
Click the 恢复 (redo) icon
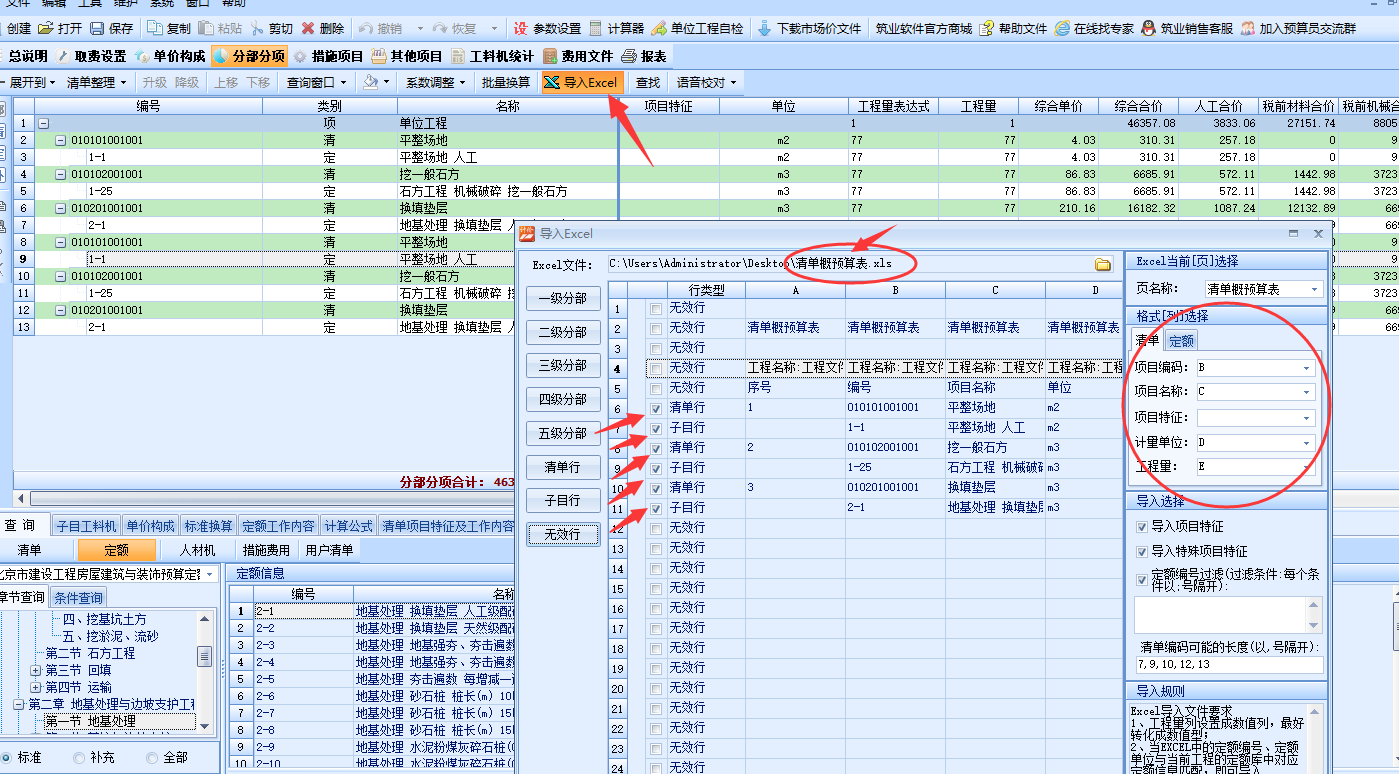click(442, 28)
